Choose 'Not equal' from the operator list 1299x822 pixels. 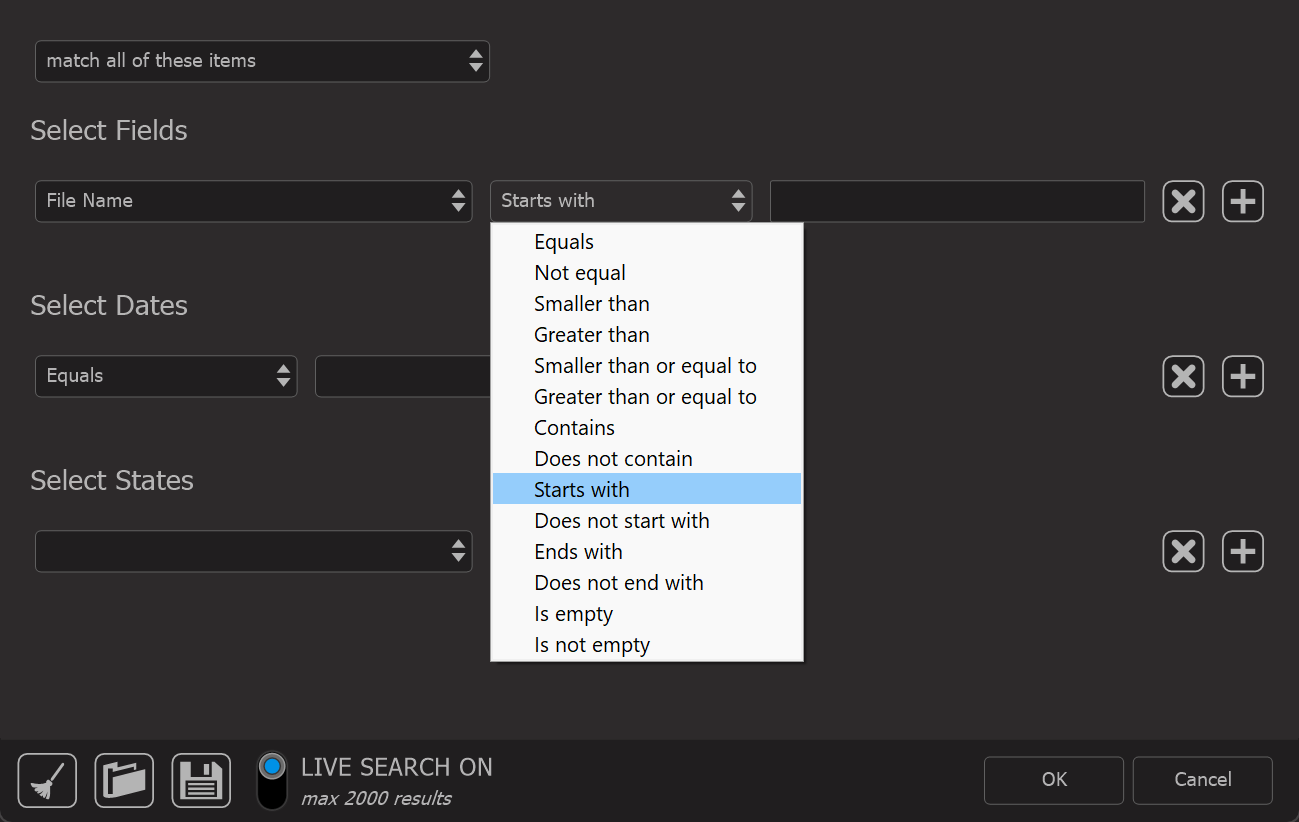[647, 273]
